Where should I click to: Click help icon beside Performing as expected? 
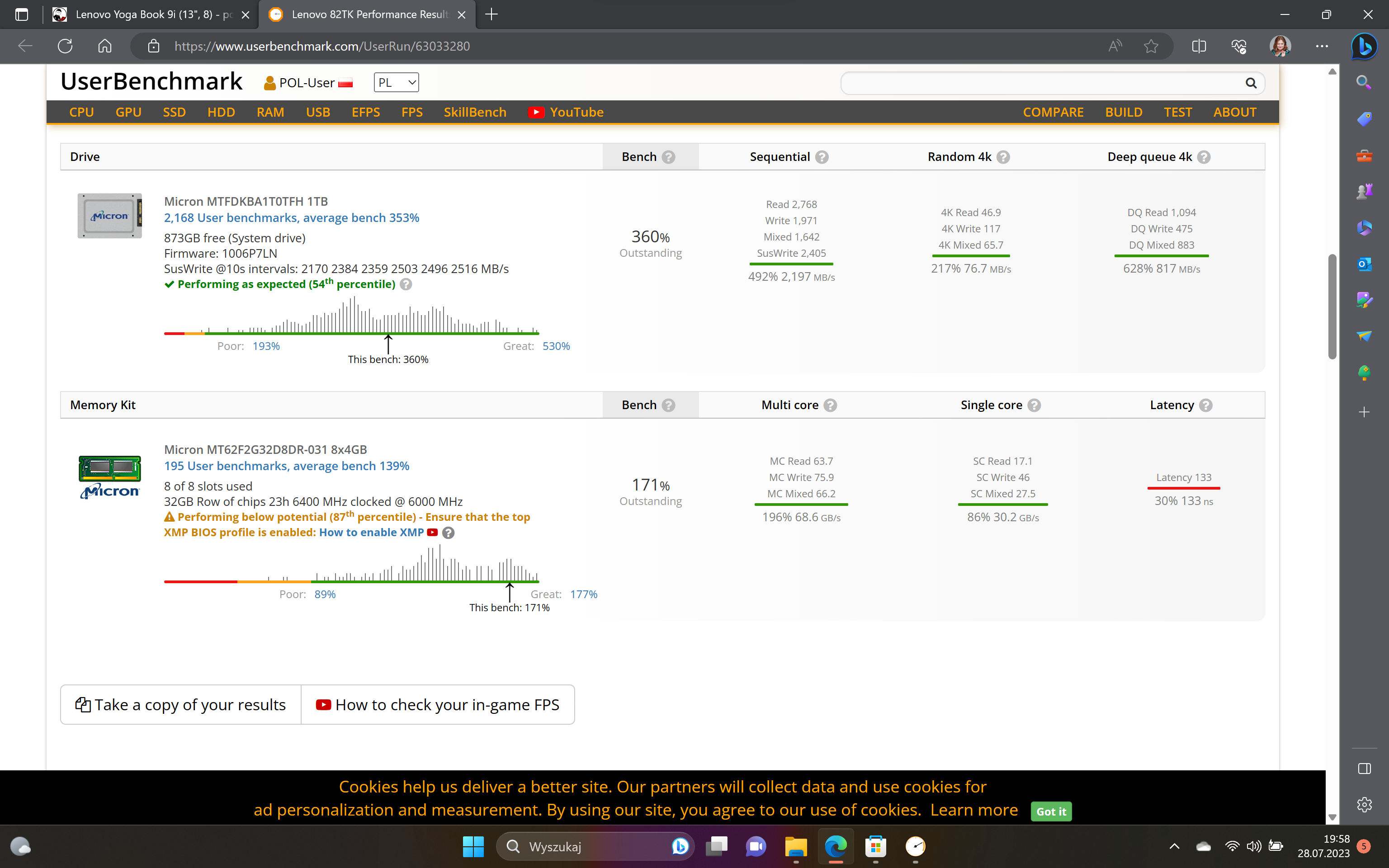[406, 284]
